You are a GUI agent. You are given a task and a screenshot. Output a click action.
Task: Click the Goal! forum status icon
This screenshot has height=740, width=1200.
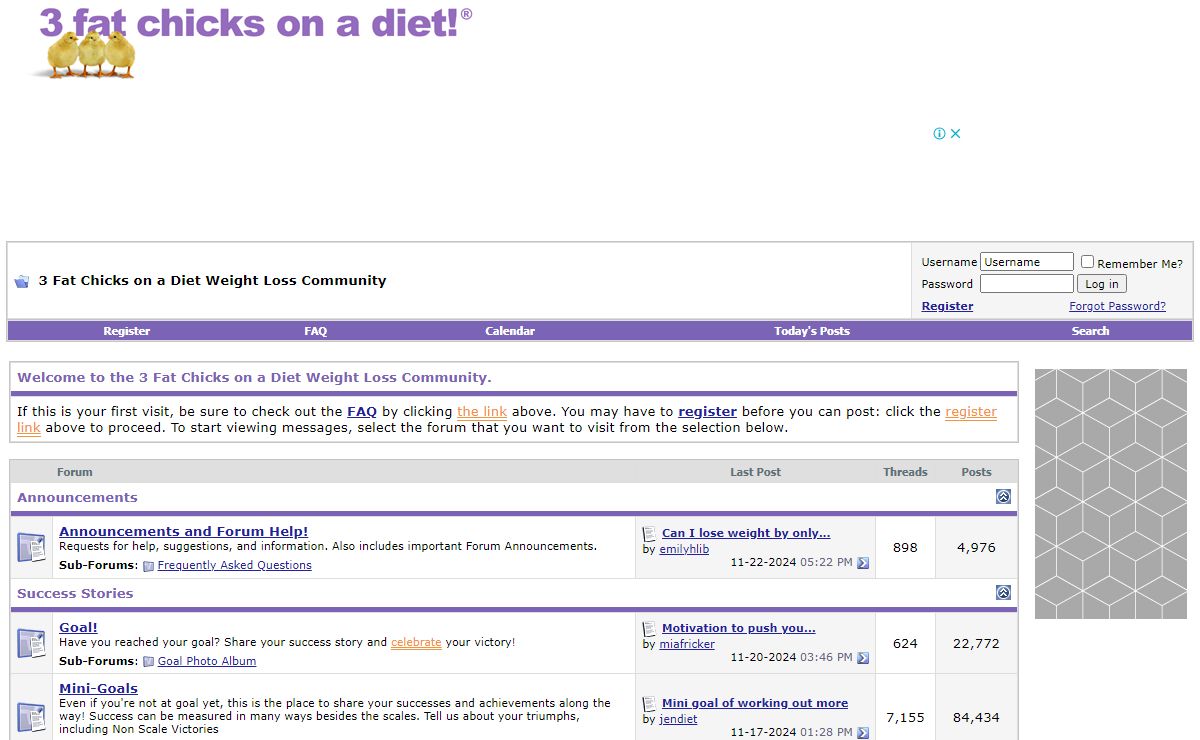click(x=31, y=644)
